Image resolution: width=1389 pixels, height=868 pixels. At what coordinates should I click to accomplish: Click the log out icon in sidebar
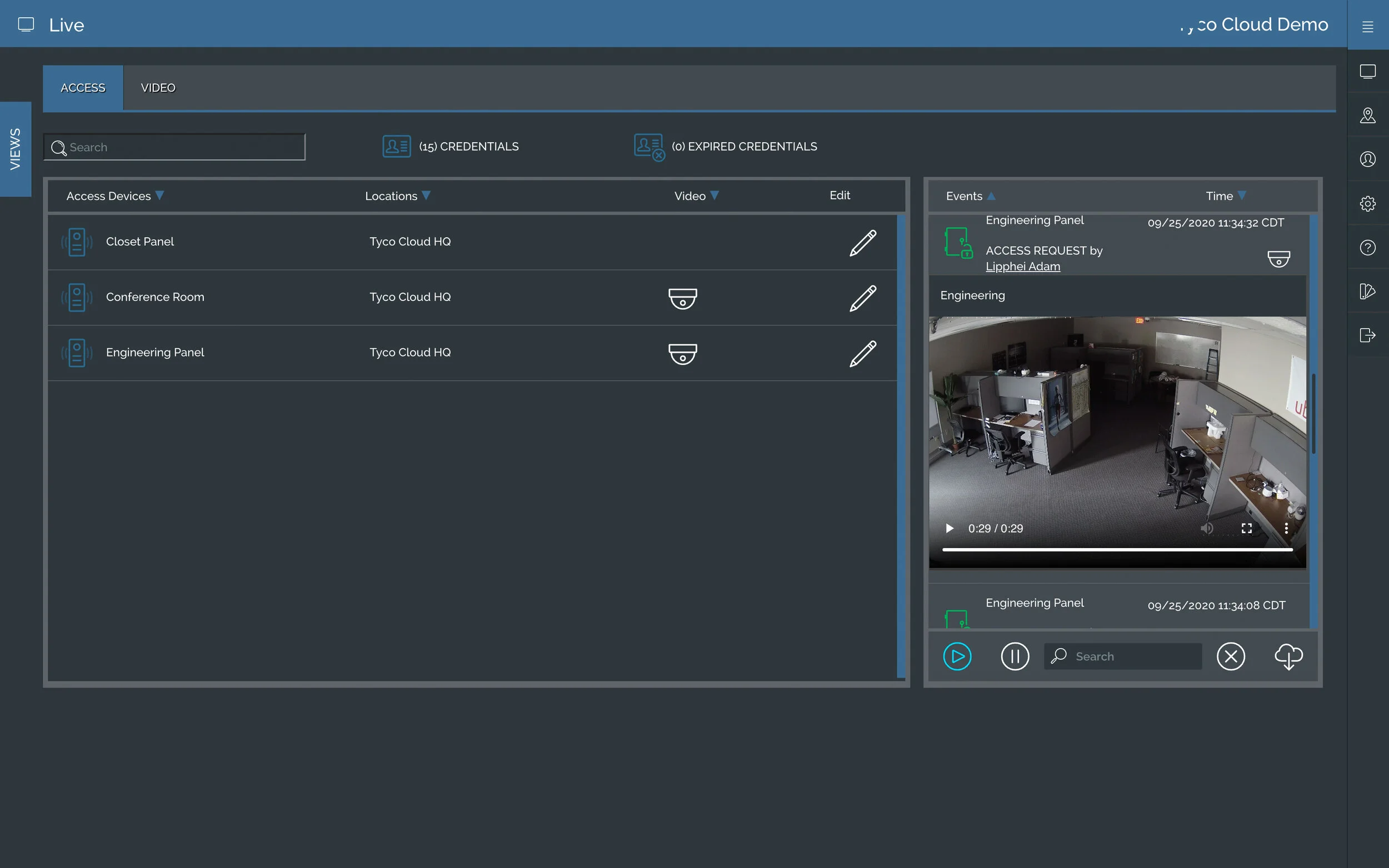point(1368,335)
